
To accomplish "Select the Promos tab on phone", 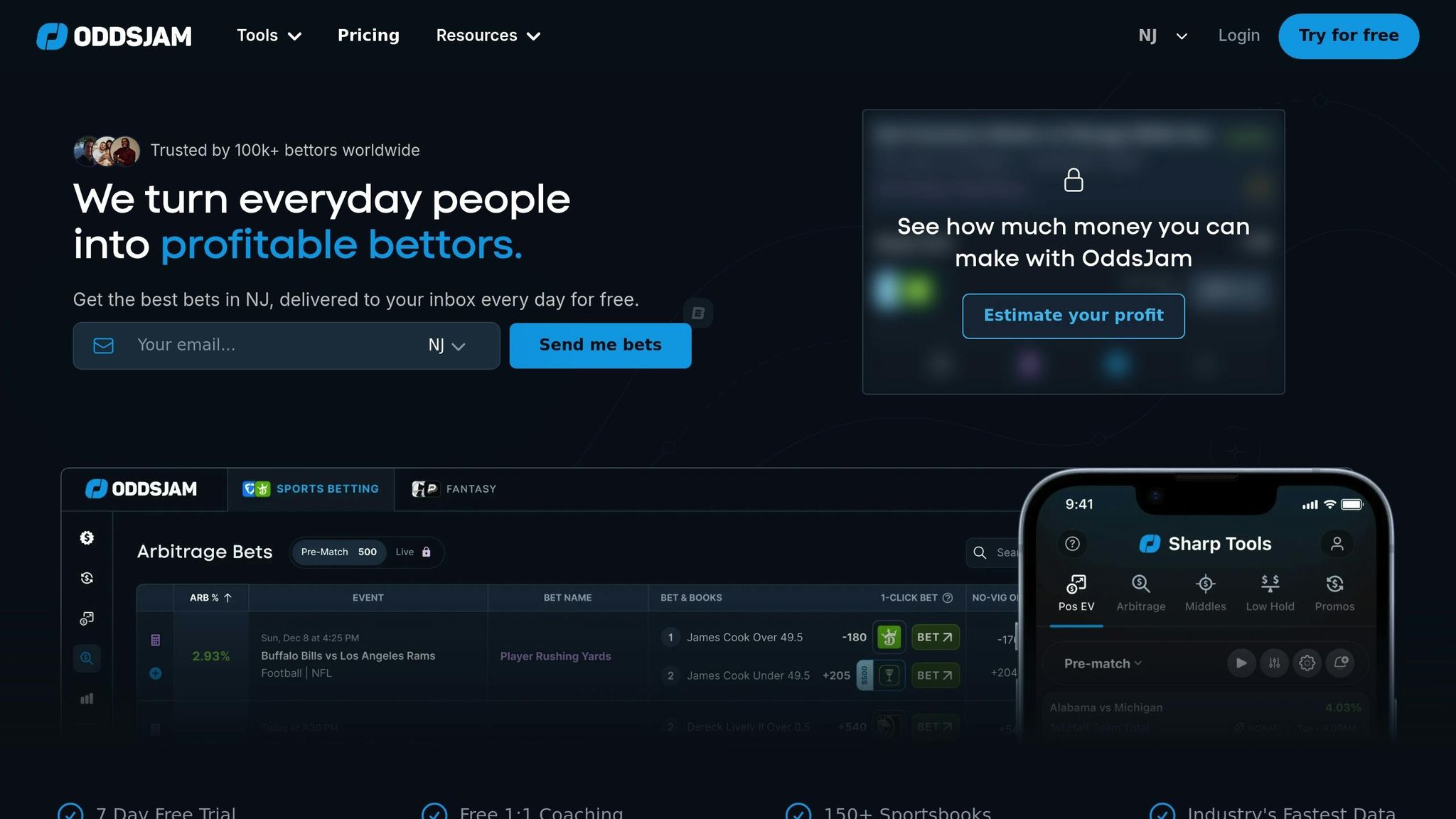I will click(1334, 593).
